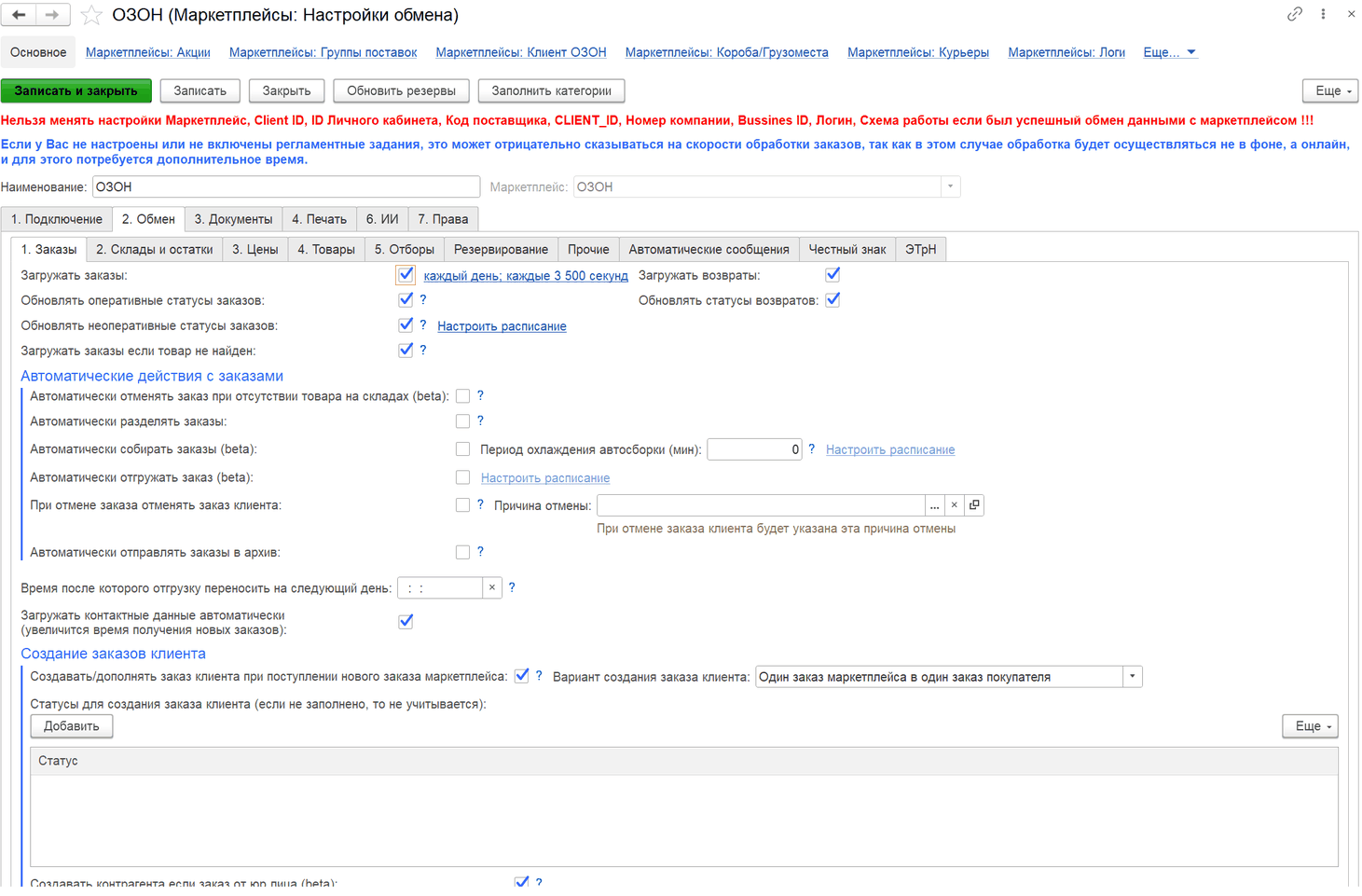This screenshot has width=1362, height=896.
Task: Open the 'Причина отмены' selection list (...)
Action: click(934, 505)
